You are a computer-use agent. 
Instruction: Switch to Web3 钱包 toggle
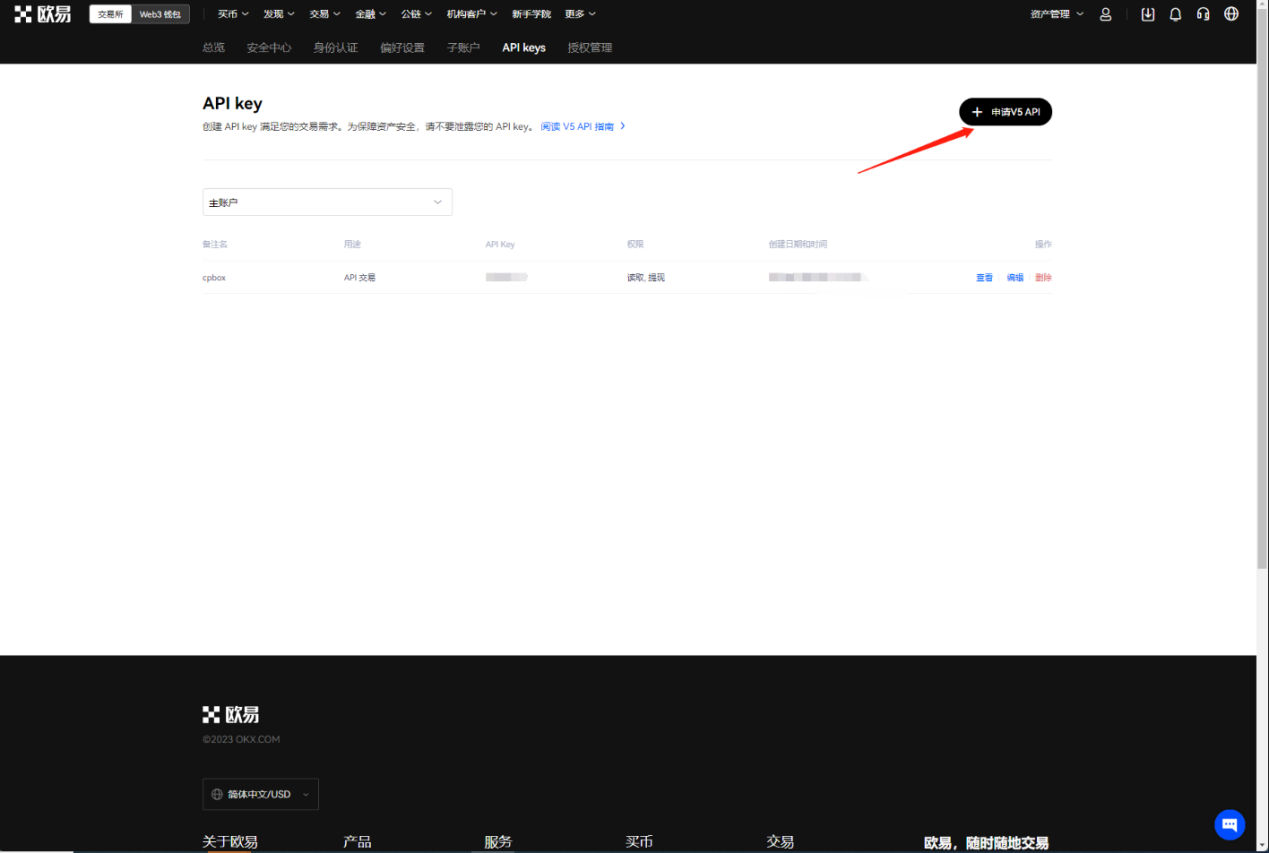click(x=160, y=14)
